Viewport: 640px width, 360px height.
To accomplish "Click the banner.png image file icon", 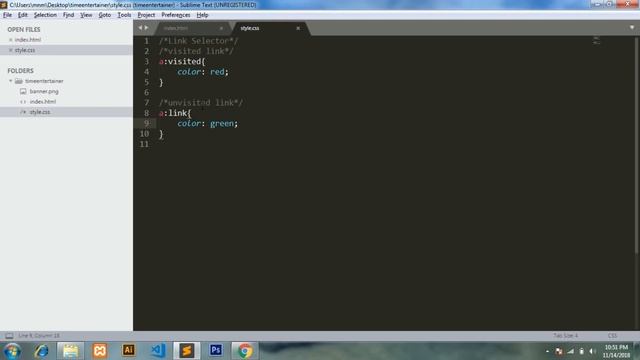I will (23, 91).
